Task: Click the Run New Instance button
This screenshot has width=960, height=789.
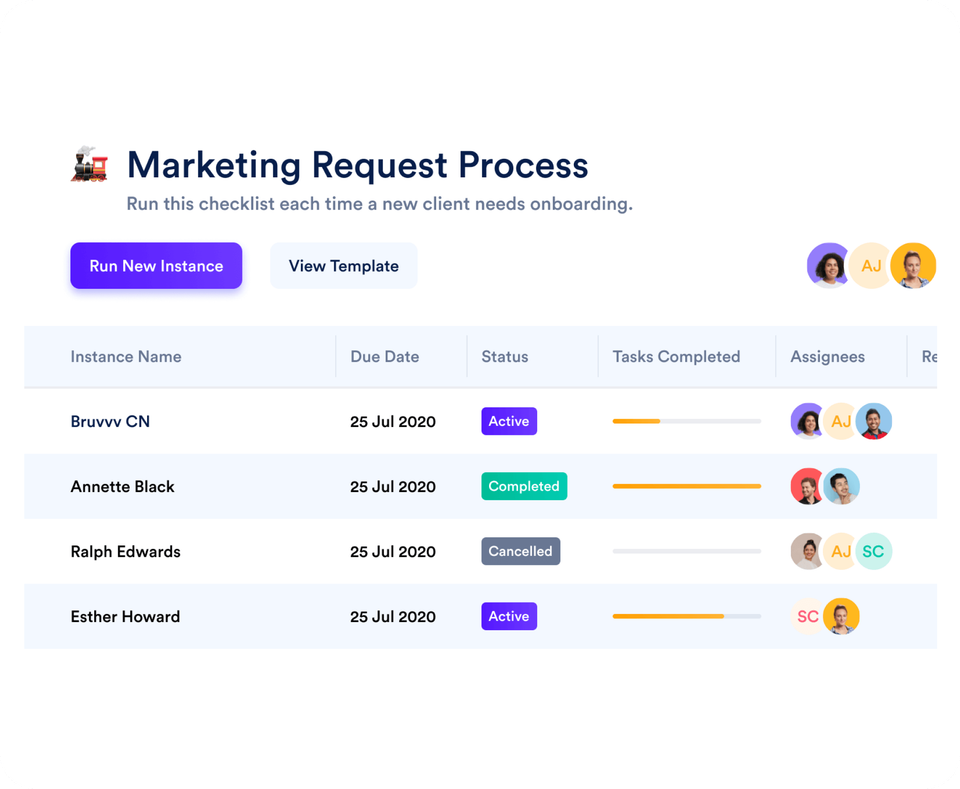Action: [x=156, y=266]
